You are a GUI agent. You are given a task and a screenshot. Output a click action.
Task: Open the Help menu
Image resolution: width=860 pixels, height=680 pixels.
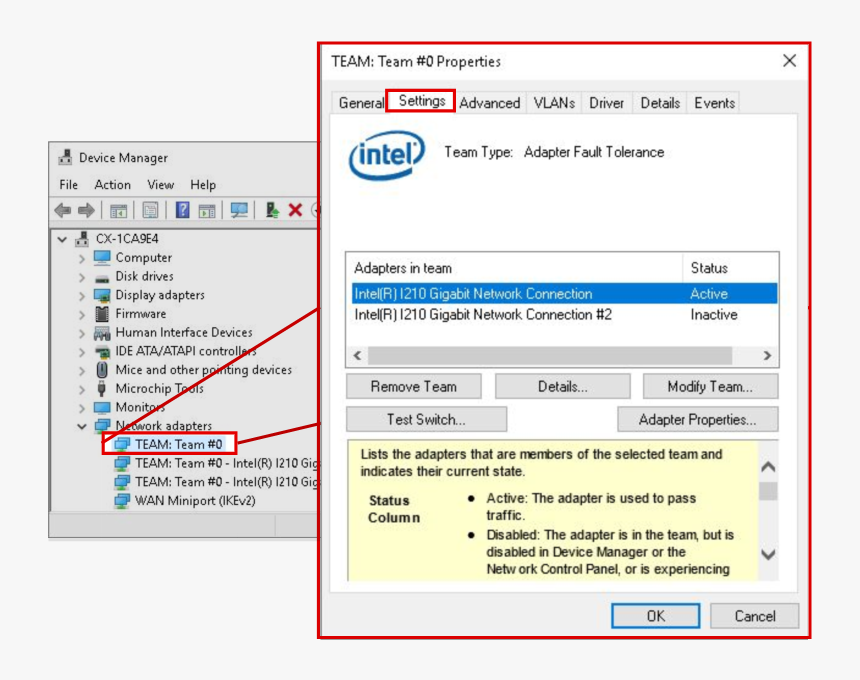(203, 185)
